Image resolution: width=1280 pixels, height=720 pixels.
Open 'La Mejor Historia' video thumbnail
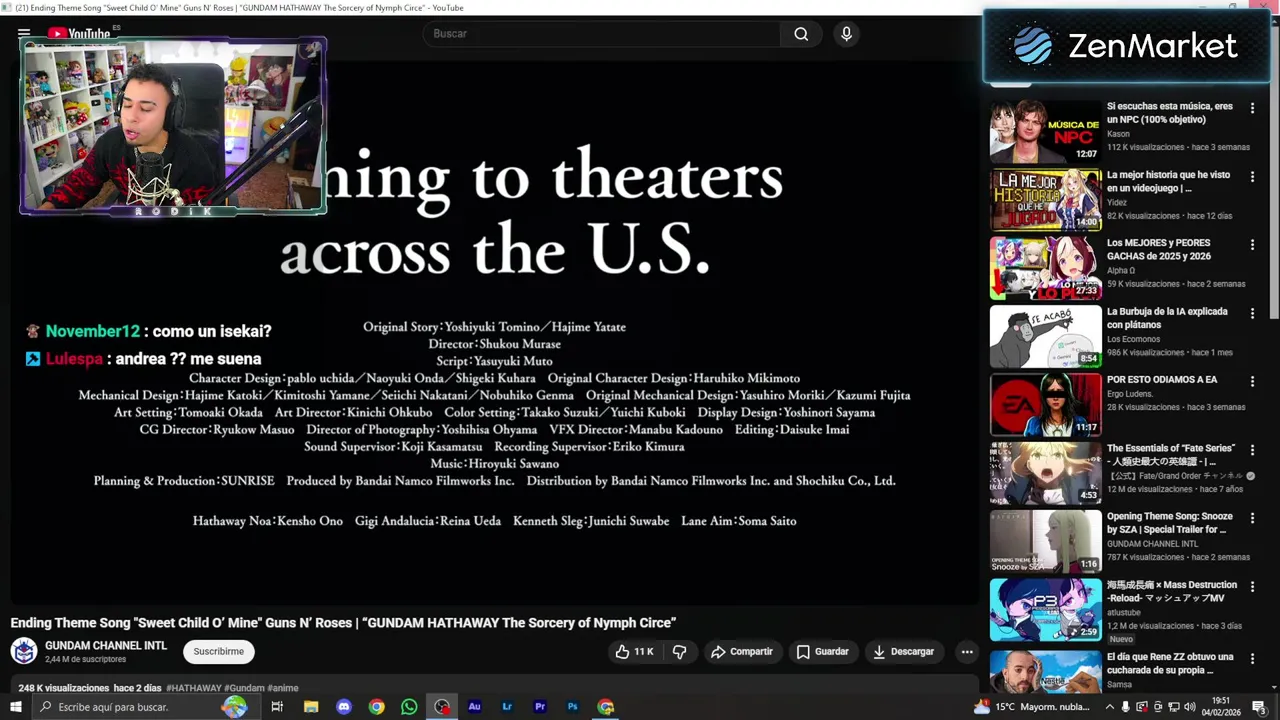[1045, 200]
